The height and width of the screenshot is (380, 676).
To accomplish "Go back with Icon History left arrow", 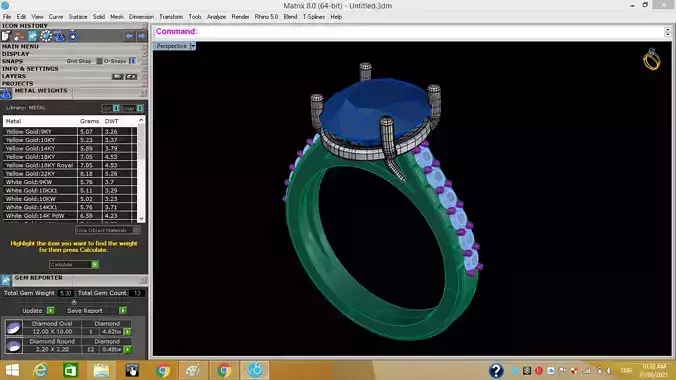I will pos(129,36).
